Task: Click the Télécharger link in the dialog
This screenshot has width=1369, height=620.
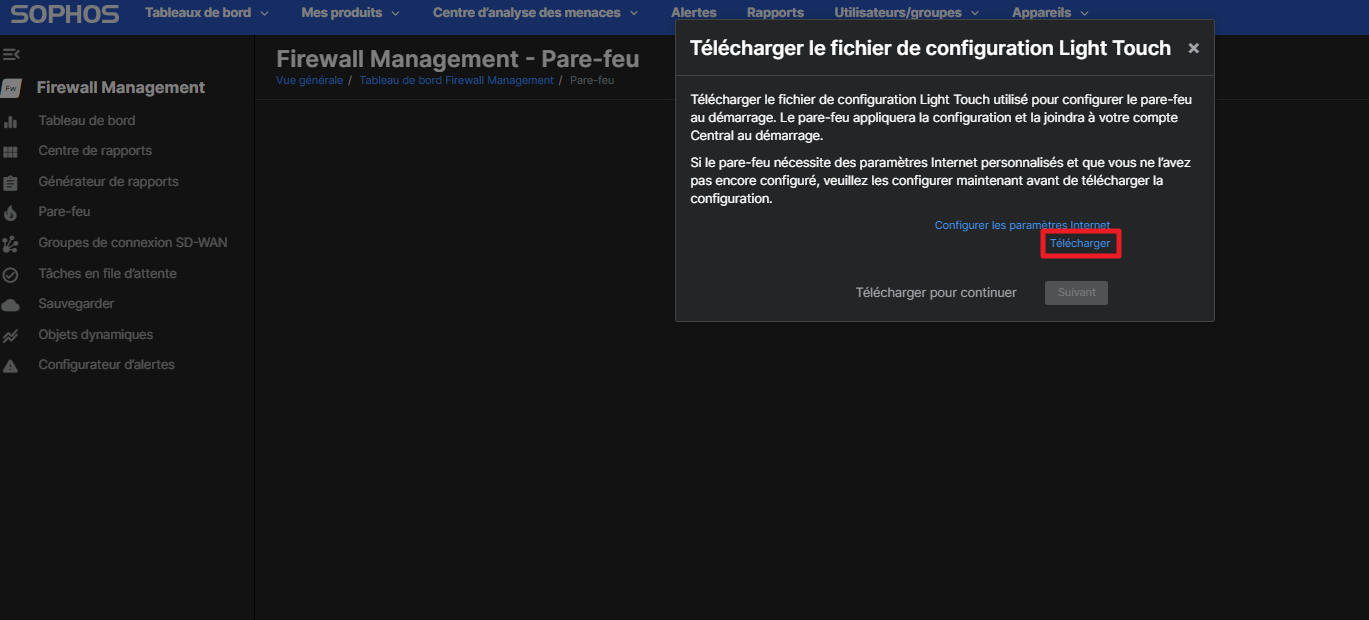Action: 1080,244
